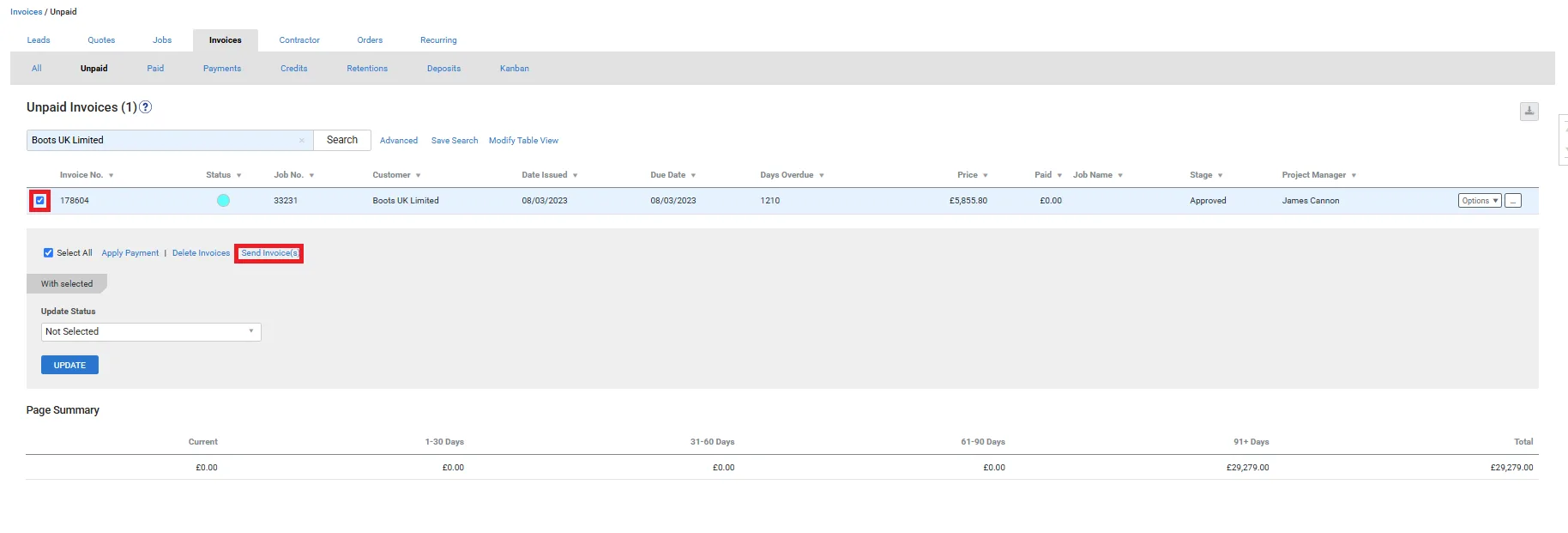1568x533 pixels.
Task: Select the Unpaid sub-tab
Action: tap(94, 69)
